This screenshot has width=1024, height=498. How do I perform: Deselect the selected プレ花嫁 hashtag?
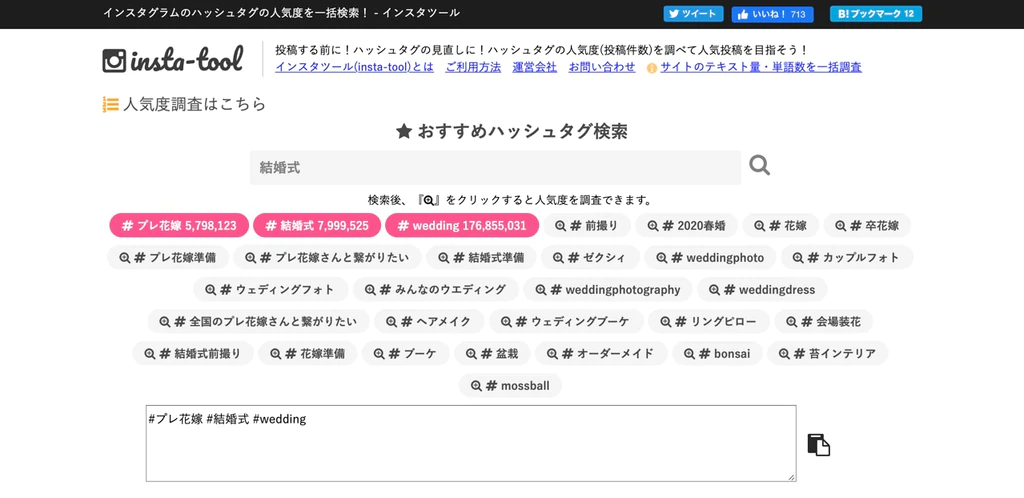[x=179, y=226]
